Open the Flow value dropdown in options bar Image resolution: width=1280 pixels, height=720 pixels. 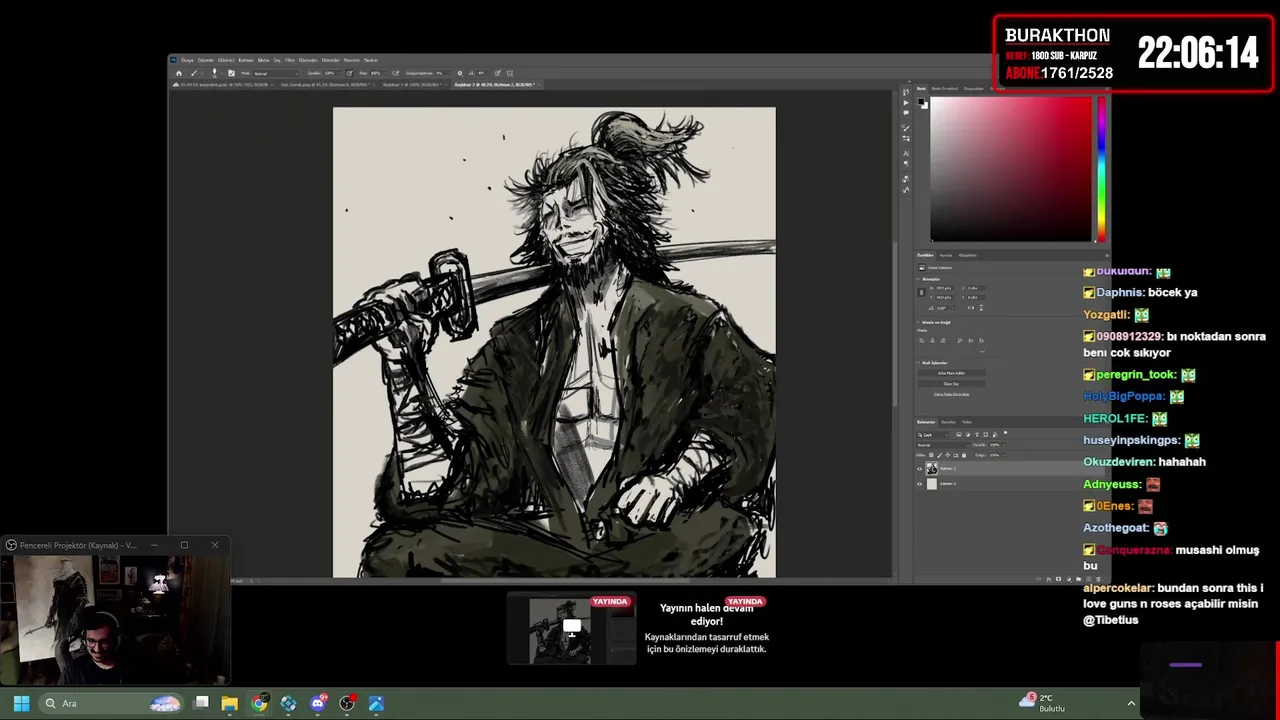pos(379,73)
